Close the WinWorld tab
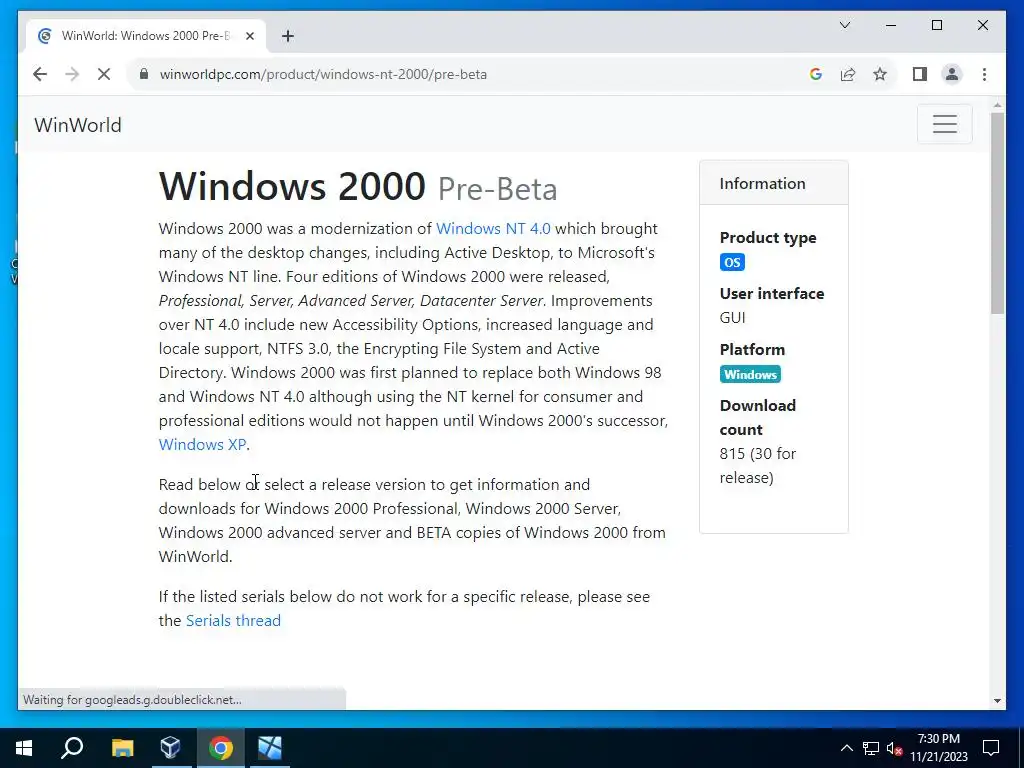The image size is (1024, 768). pos(249,36)
